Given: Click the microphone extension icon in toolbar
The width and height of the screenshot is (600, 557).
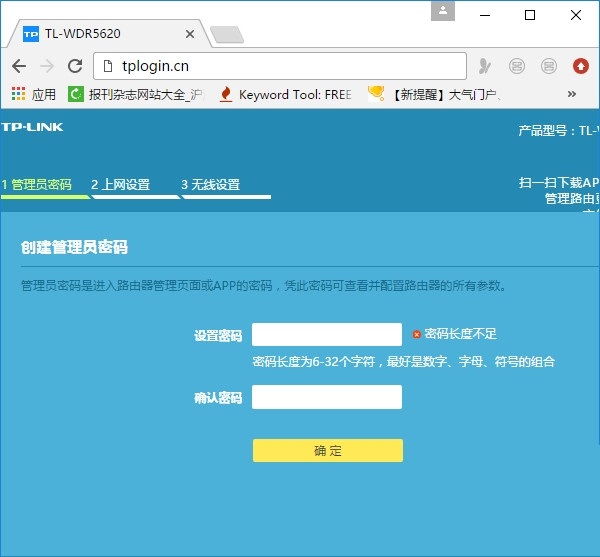Looking at the screenshot, I should tap(485, 66).
